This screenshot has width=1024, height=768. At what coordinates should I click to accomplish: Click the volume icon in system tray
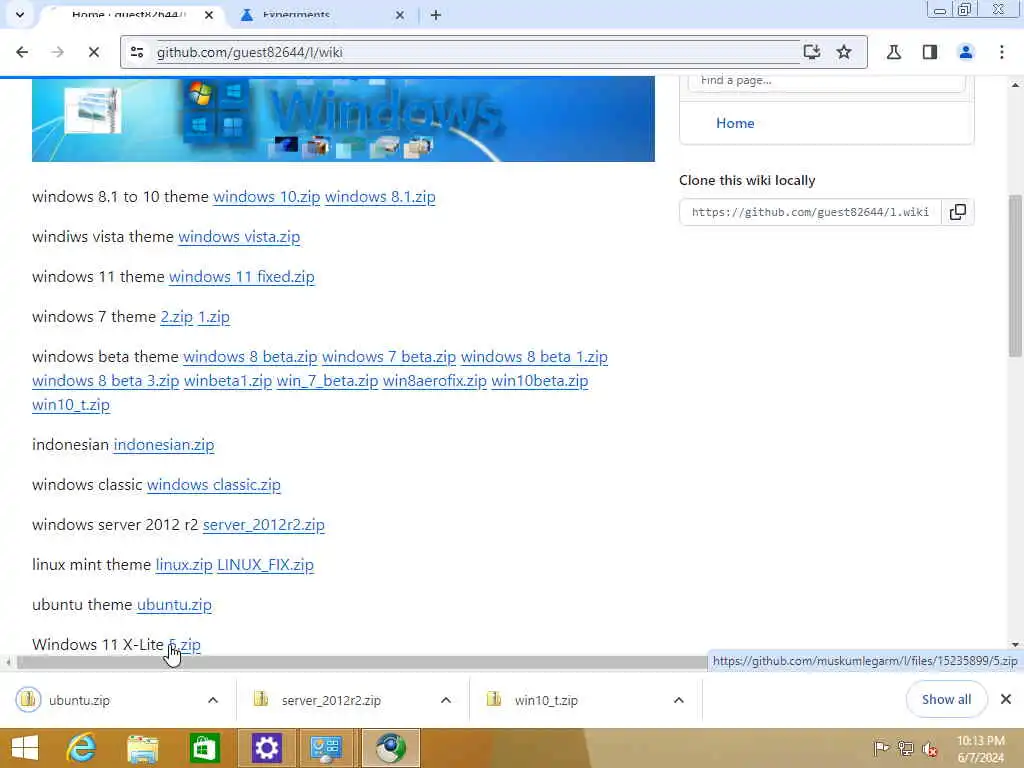click(929, 748)
